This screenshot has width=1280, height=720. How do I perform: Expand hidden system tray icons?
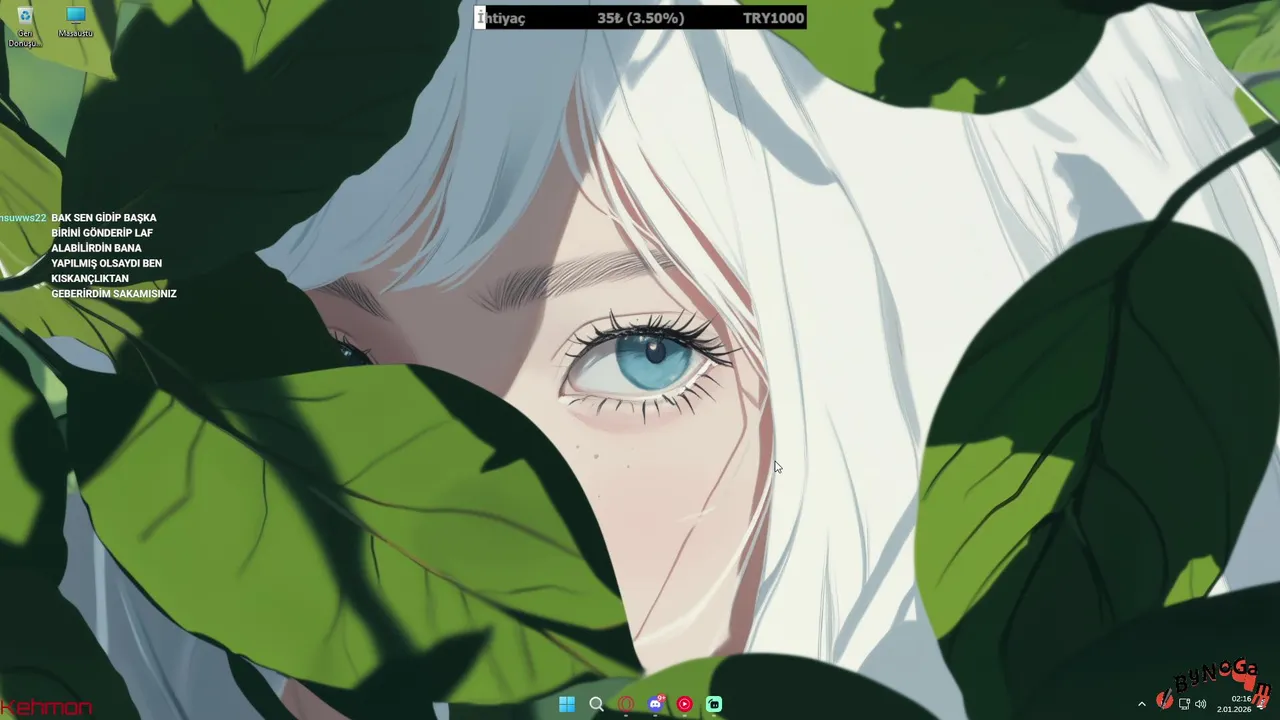click(x=1142, y=704)
